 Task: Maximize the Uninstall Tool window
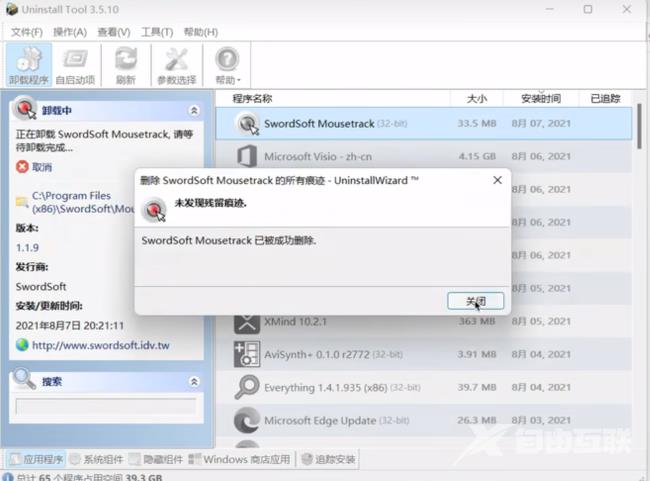coord(588,9)
